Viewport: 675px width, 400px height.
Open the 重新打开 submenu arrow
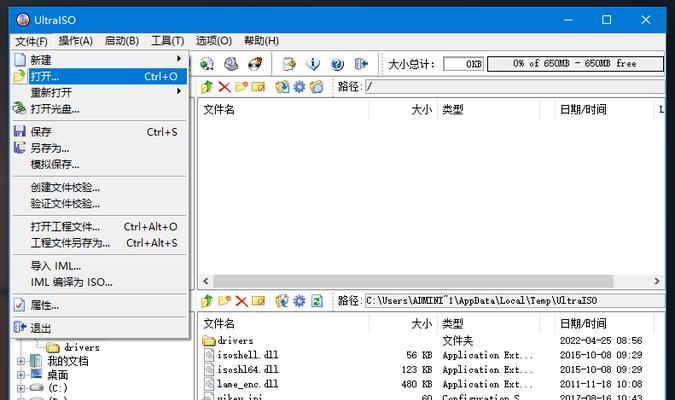(178, 92)
